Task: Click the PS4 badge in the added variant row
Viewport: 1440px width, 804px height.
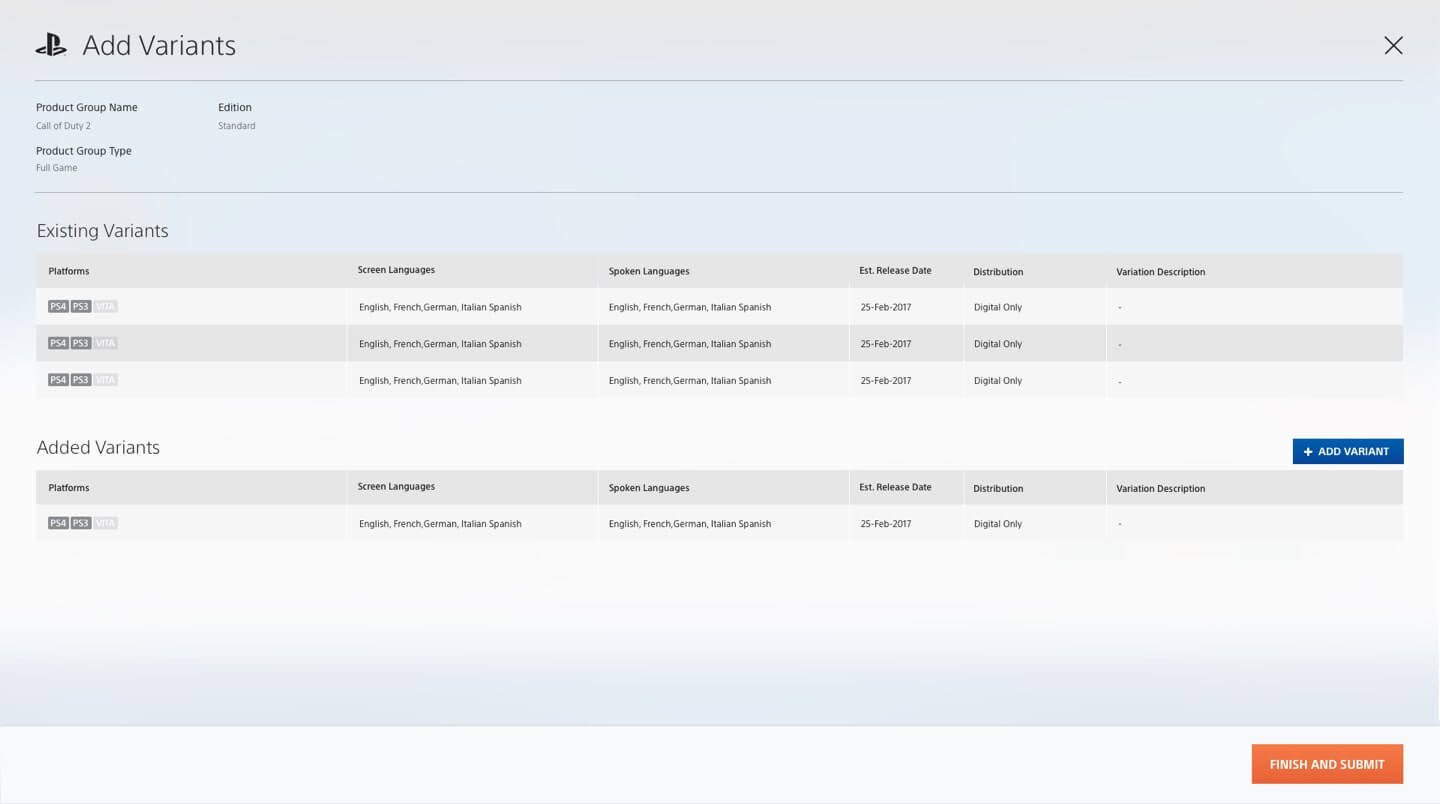Action: (58, 523)
